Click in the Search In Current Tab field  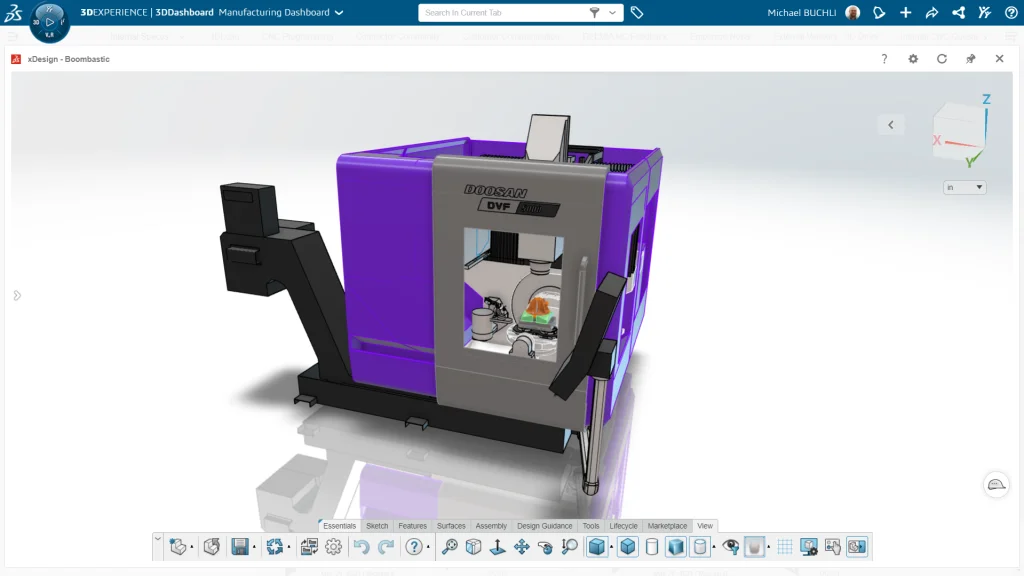(x=500, y=13)
